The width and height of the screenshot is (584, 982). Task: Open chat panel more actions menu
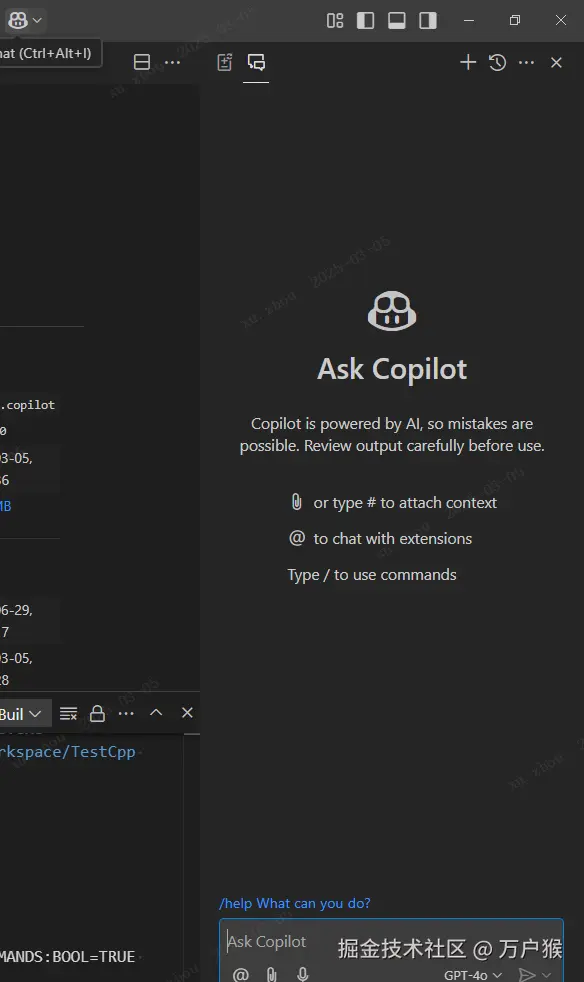[x=527, y=62]
